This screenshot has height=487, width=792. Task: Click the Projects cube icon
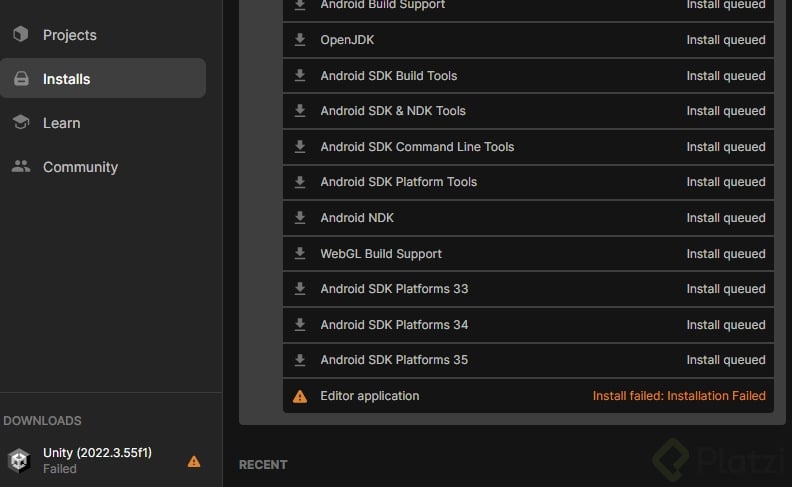click(x=20, y=35)
